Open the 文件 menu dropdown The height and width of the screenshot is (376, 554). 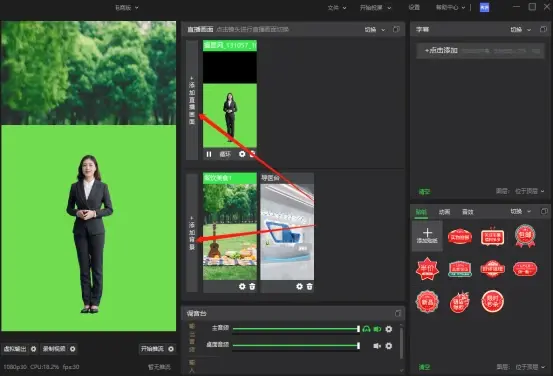point(337,7)
